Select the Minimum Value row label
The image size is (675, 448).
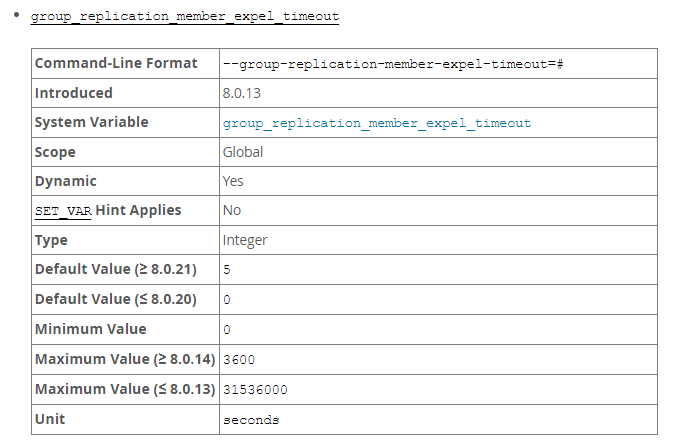pyautogui.click(x=90, y=329)
